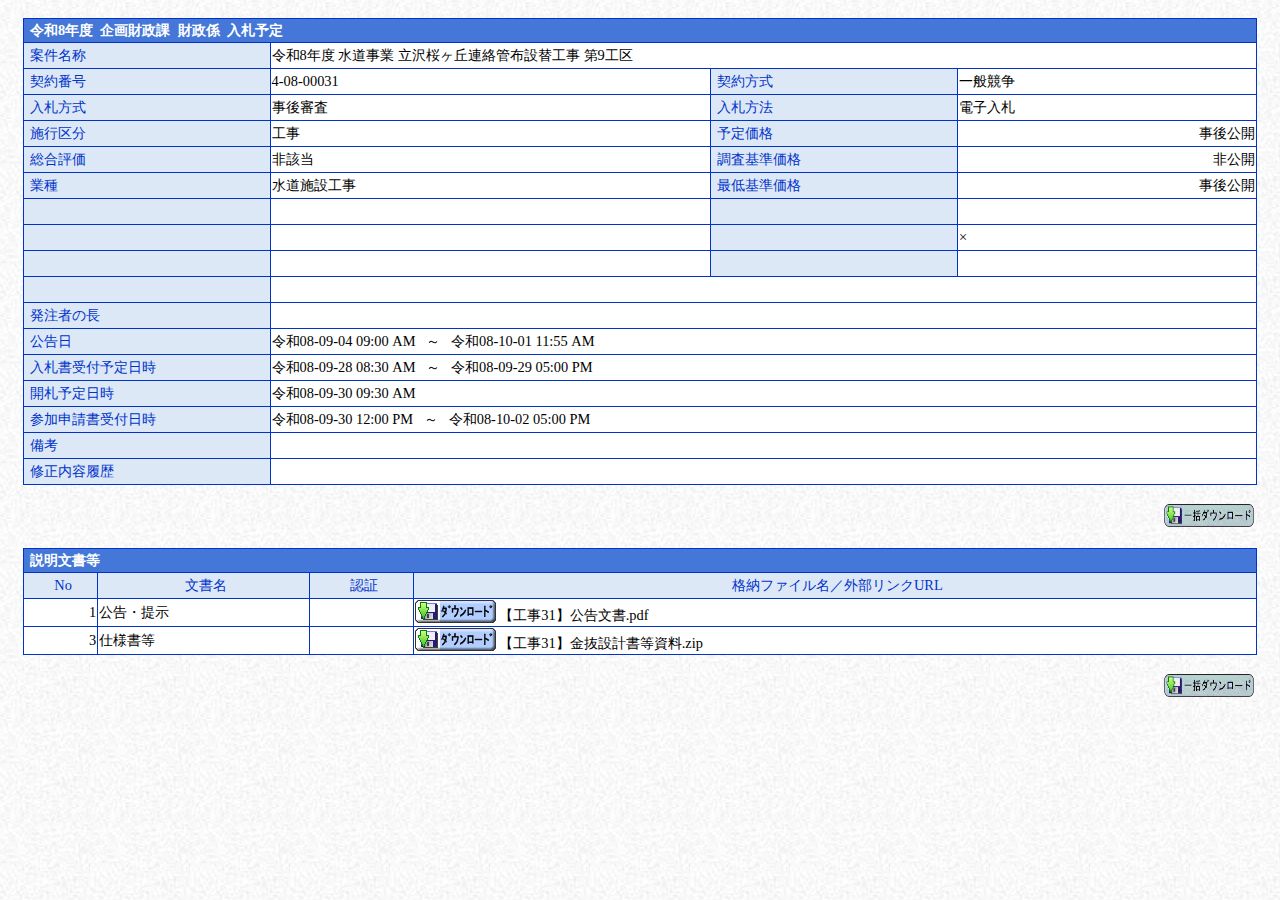
Task: Download the 公告文書.pdf file
Action: (x=455, y=611)
